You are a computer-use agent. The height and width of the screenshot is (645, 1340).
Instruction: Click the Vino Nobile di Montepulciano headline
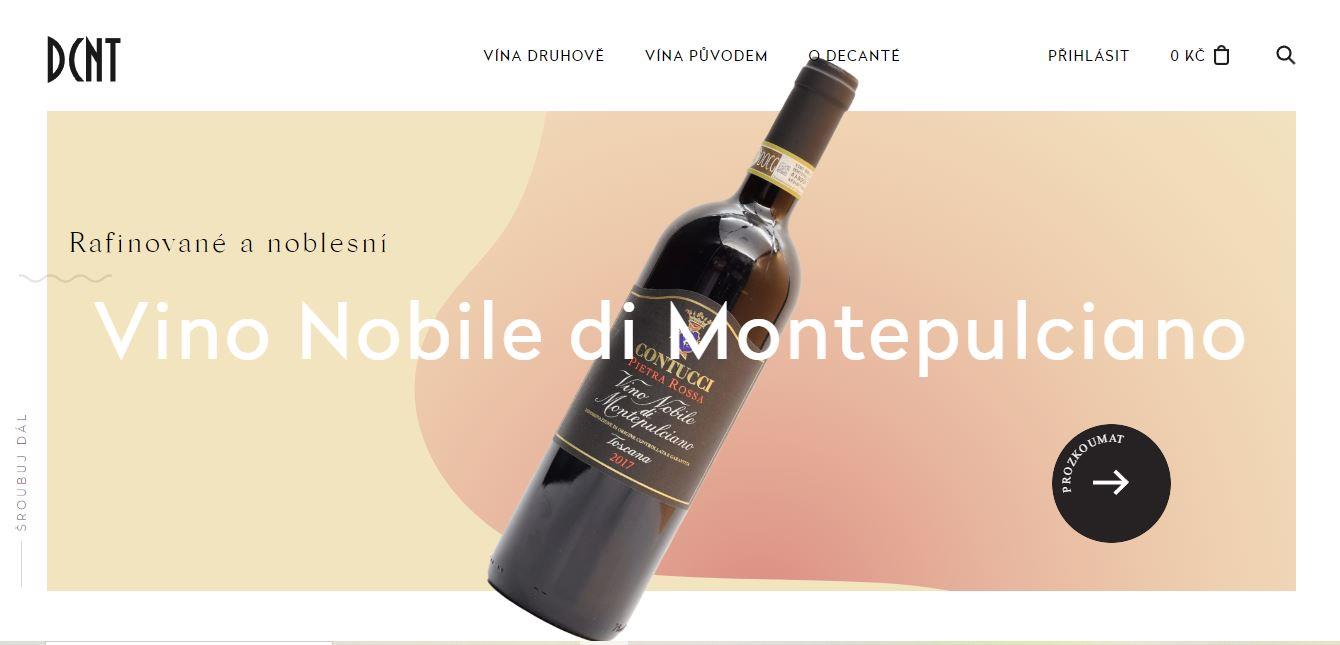670,331
